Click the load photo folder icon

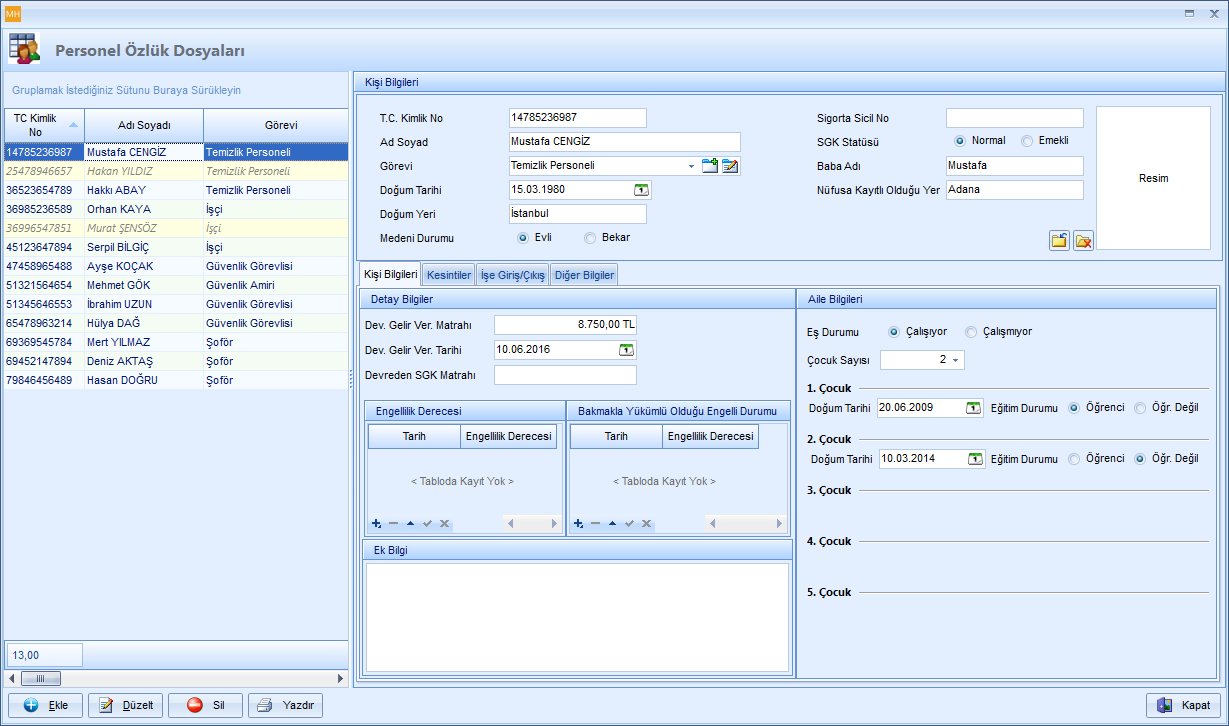pyautogui.click(x=1059, y=240)
